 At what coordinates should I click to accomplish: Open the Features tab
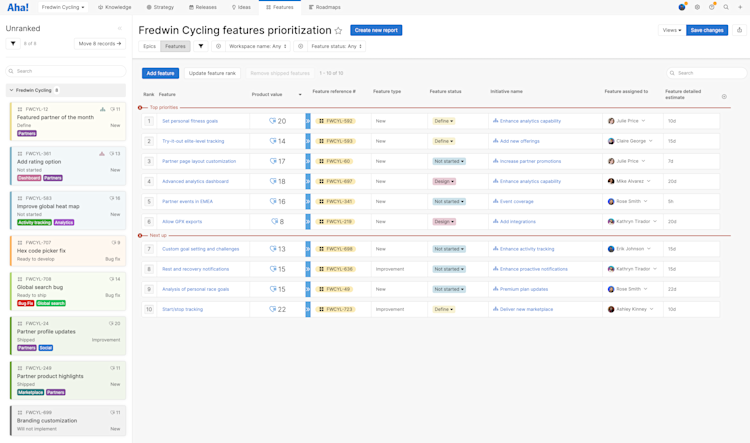pos(280,7)
